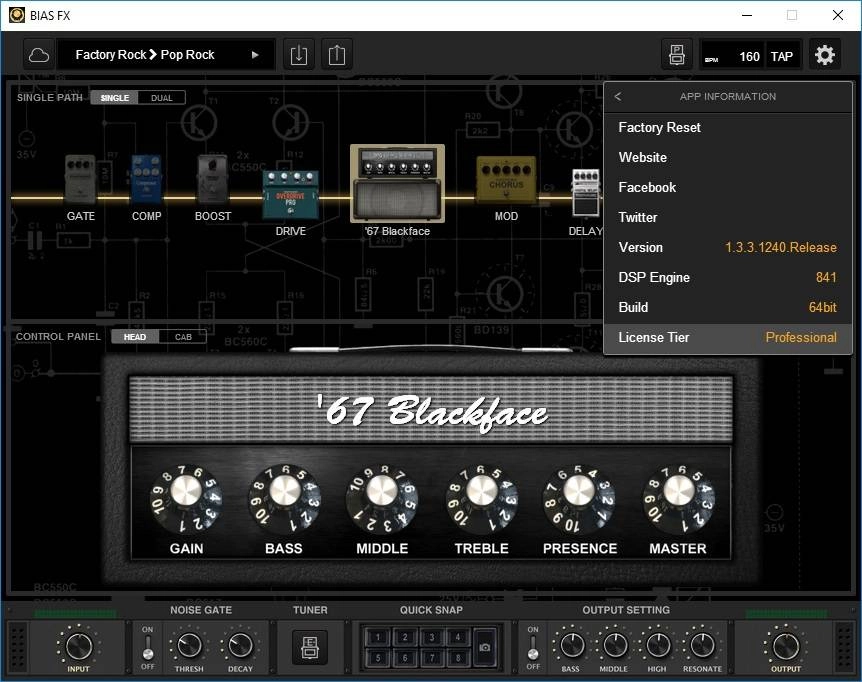Screen dimensions: 862x682
Task: Click the amp TREBLE knob
Action: click(482, 499)
